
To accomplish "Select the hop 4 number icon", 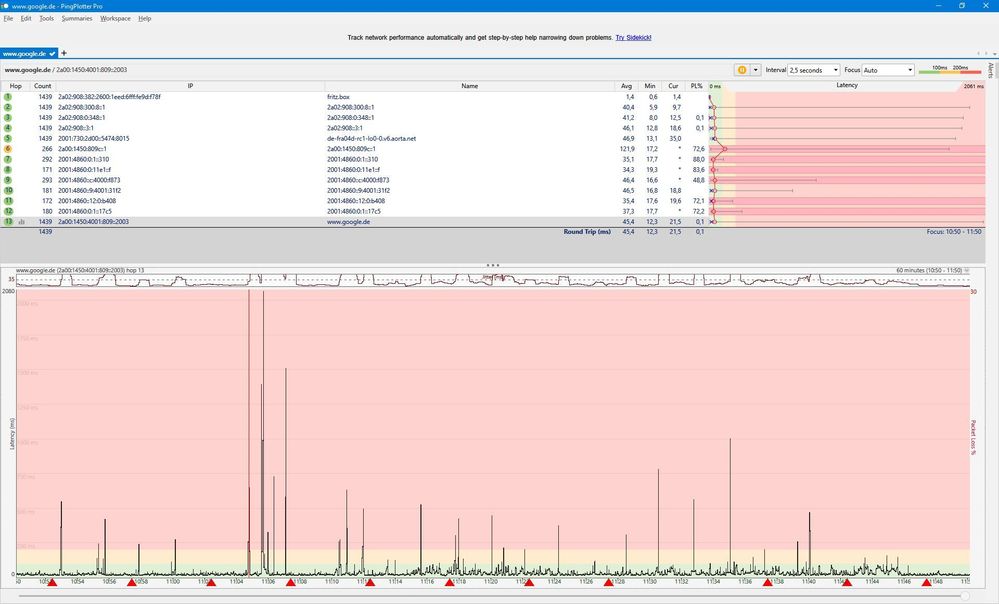I will (8, 128).
